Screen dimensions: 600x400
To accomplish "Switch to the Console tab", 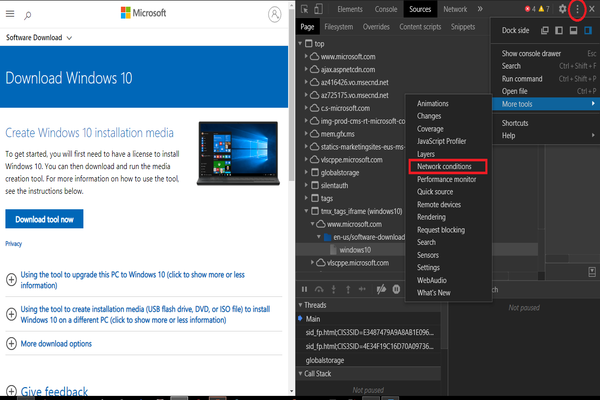I will pyautogui.click(x=386, y=9).
